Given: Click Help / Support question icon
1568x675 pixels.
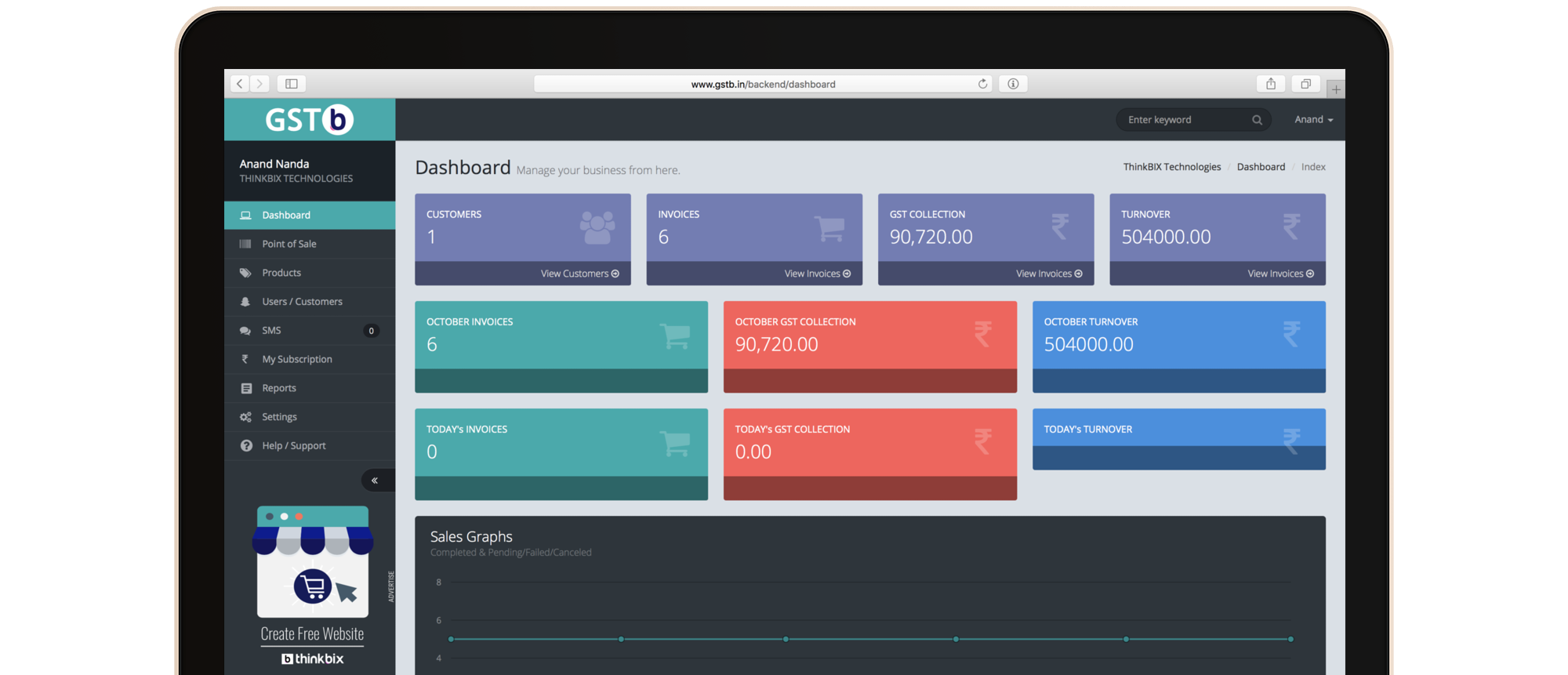Looking at the screenshot, I should point(246,446).
